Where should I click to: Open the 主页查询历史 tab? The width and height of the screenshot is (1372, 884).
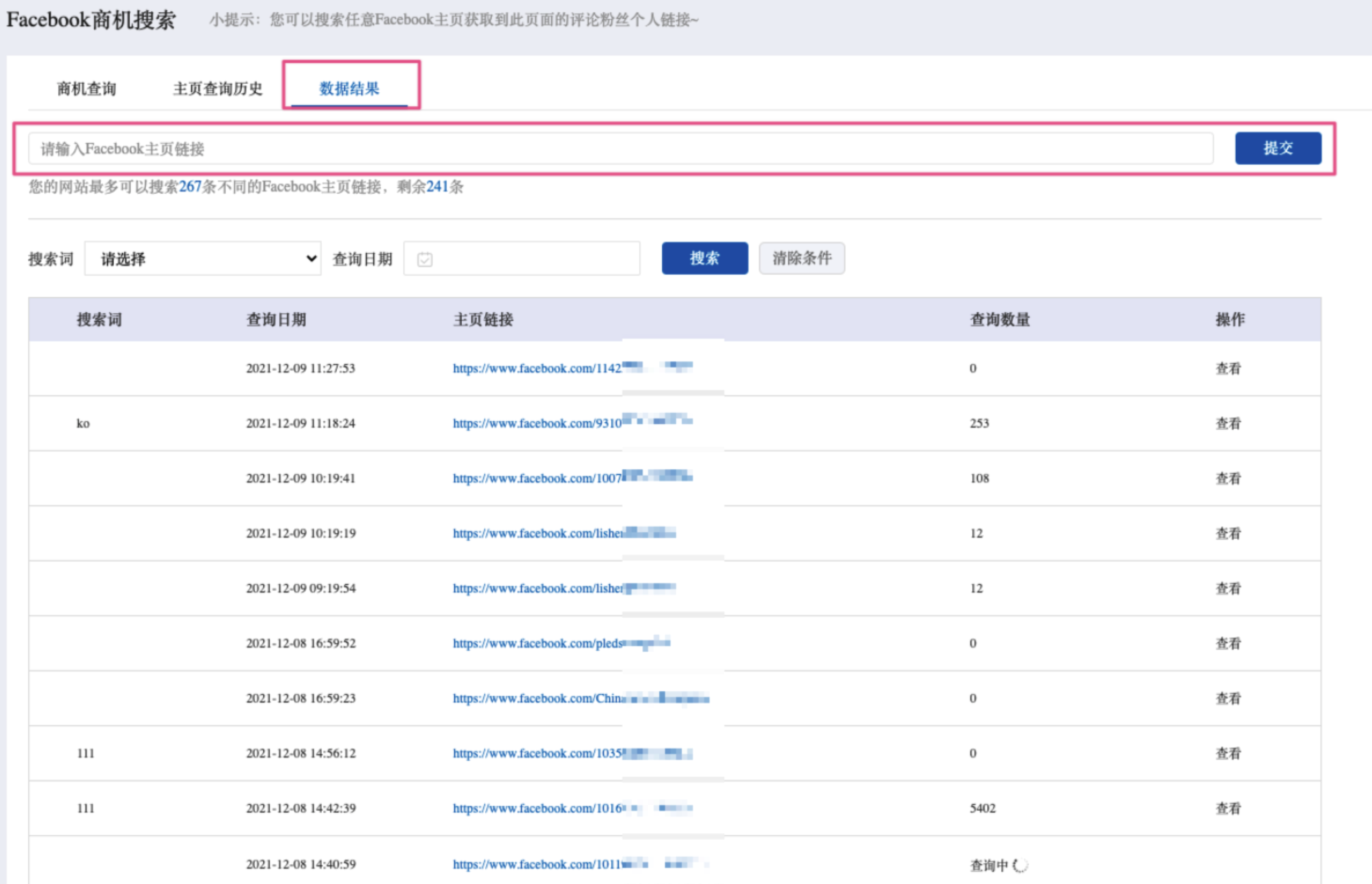click(218, 89)
